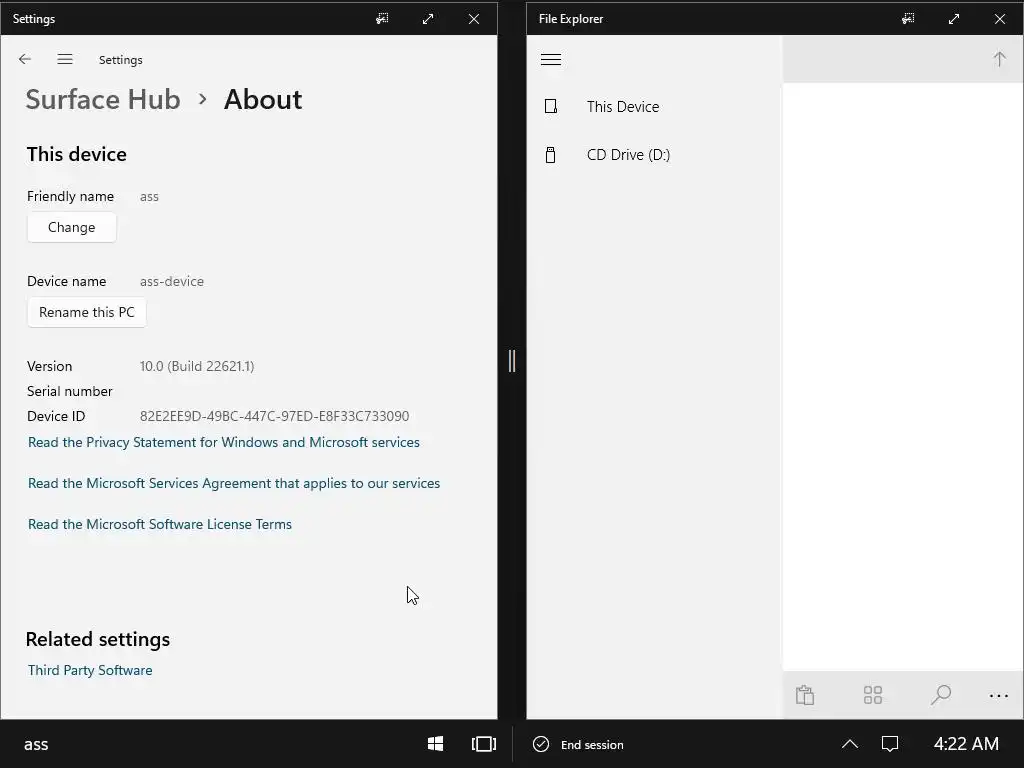This screenshot has height=768, width=1024.
Task: Open Task View on the taskbar
Action: 483,744
